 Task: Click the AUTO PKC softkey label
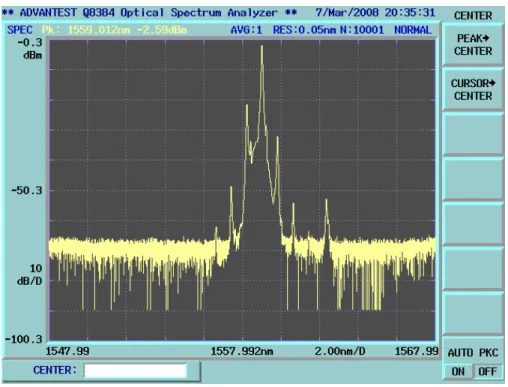tap(473, 352)
